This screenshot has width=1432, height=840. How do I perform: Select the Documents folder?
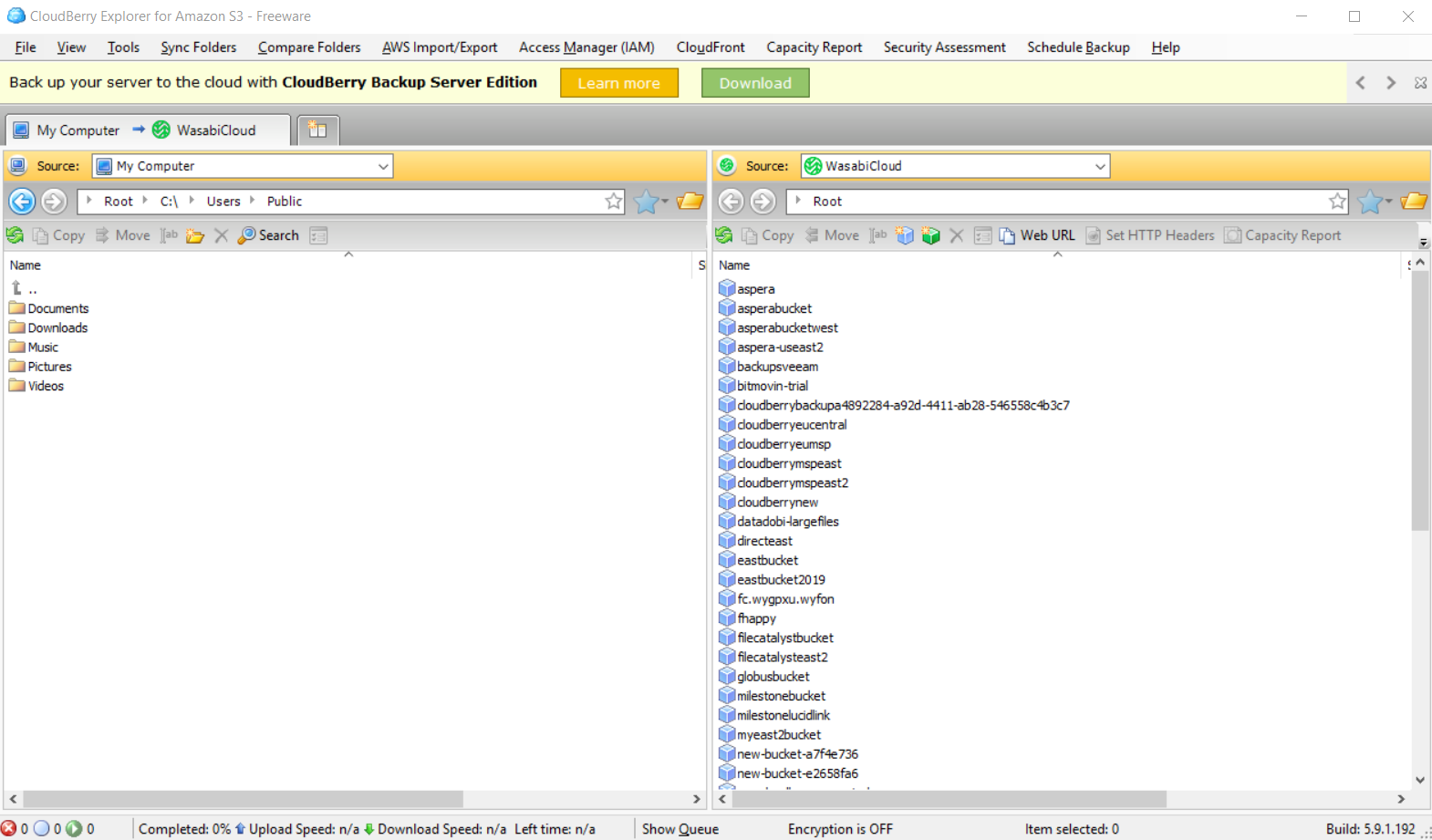48,308
